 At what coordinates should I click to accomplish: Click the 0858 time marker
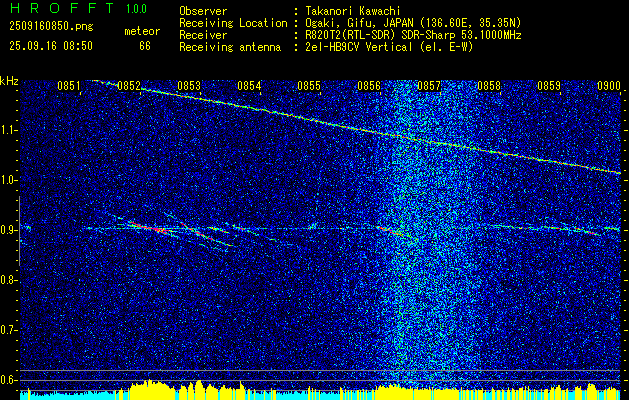point(489,86)
